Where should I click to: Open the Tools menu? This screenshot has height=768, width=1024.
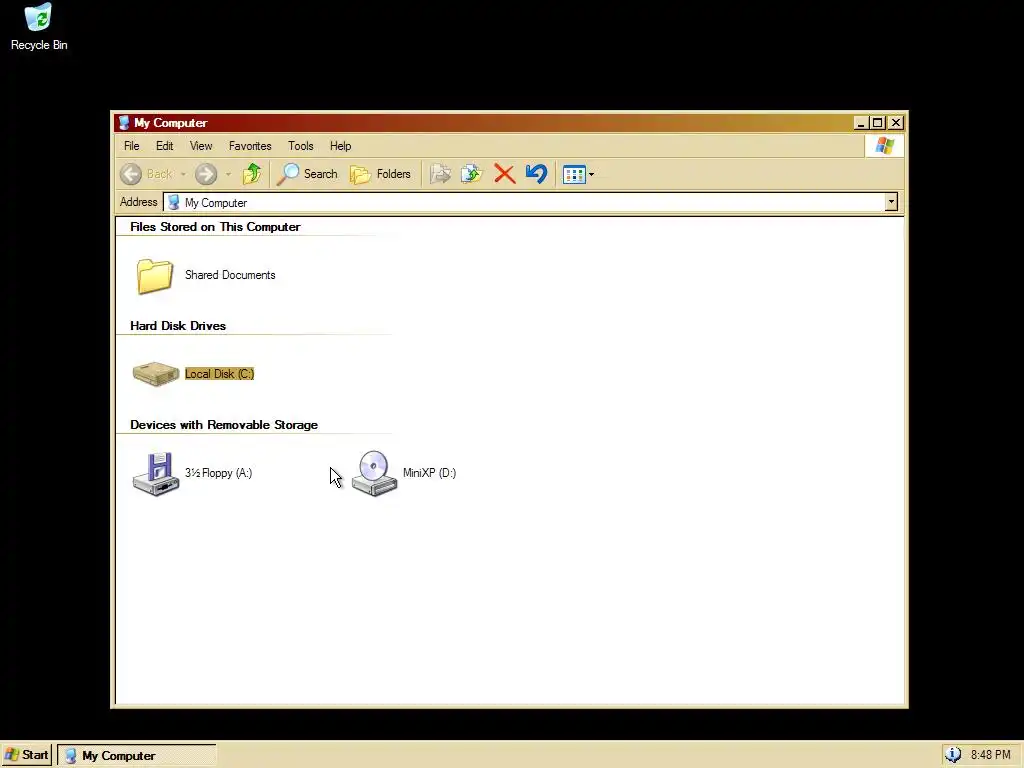click(x=300, y=146)
